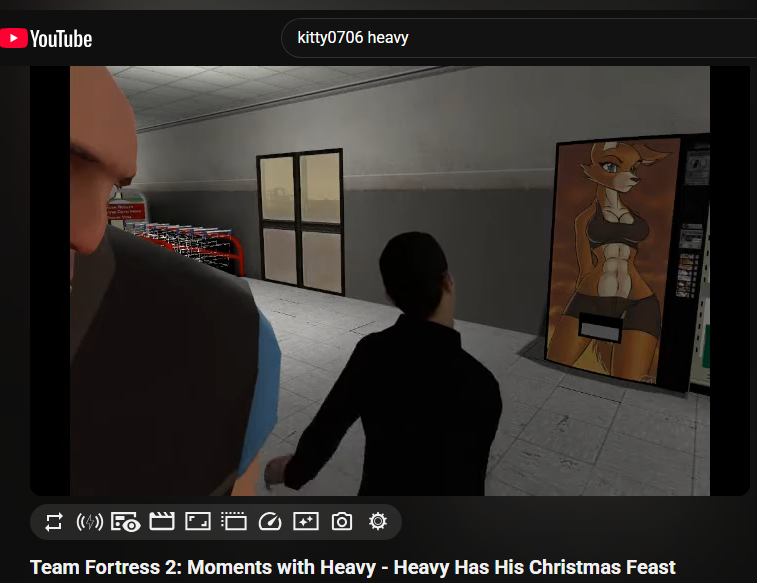Activate the cinema mode clapperboard icon
Screen dimensions: 757x583
pyautogui.click(x=161, y=522)
